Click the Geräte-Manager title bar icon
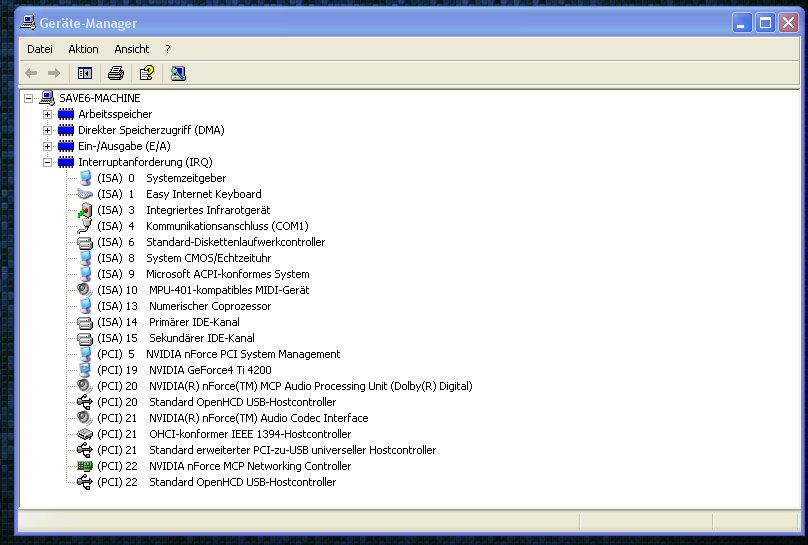The width and height of the screenshot is (808, 545). tap(28, 22)
